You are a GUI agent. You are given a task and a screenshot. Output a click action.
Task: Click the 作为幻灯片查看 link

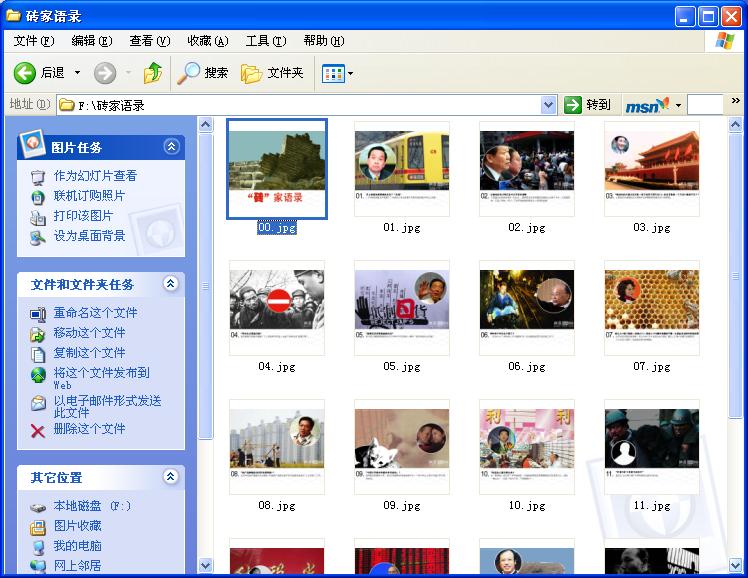point(95,176)
